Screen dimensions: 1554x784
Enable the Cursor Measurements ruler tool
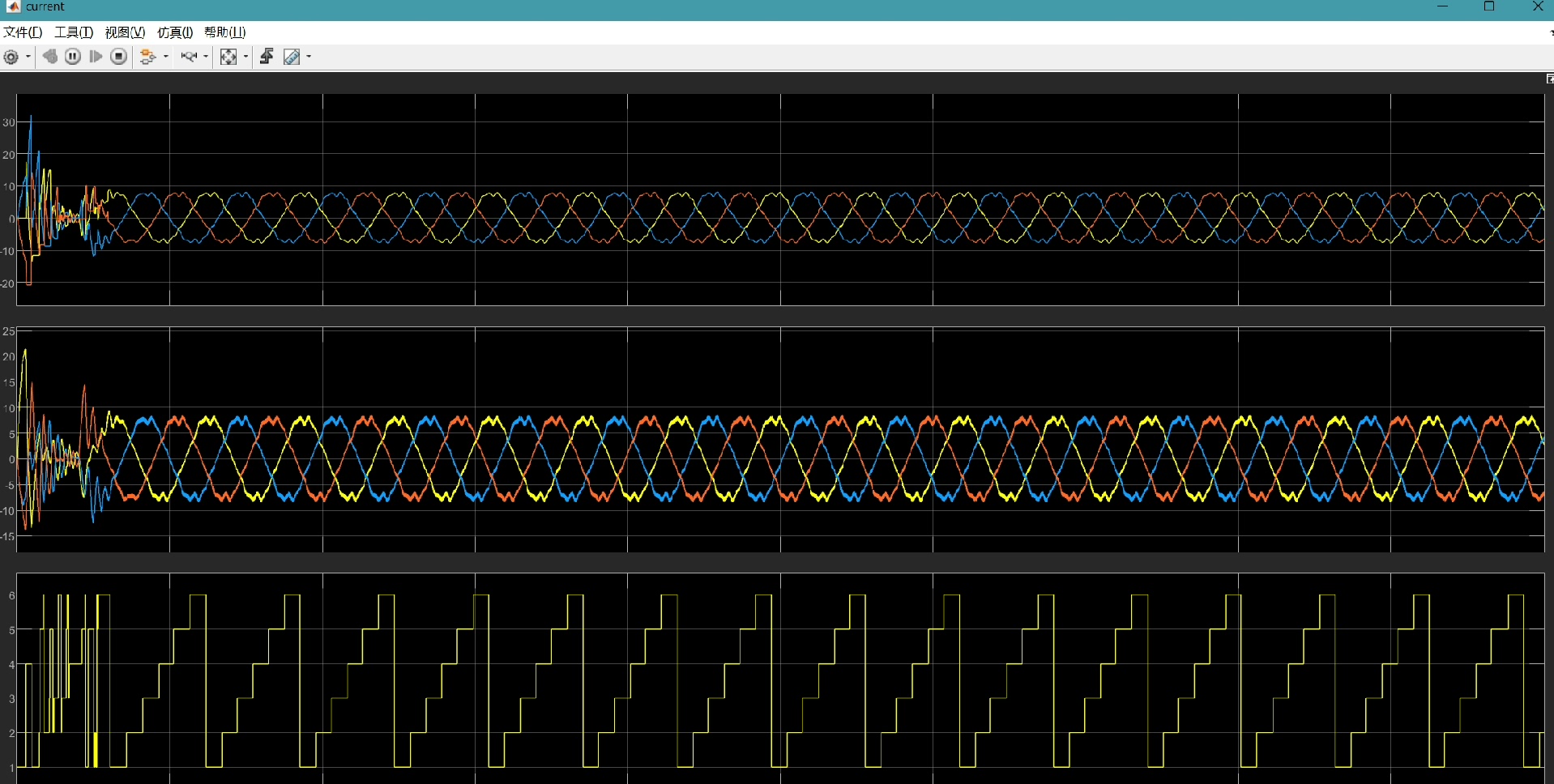click(x=292, y=57)
